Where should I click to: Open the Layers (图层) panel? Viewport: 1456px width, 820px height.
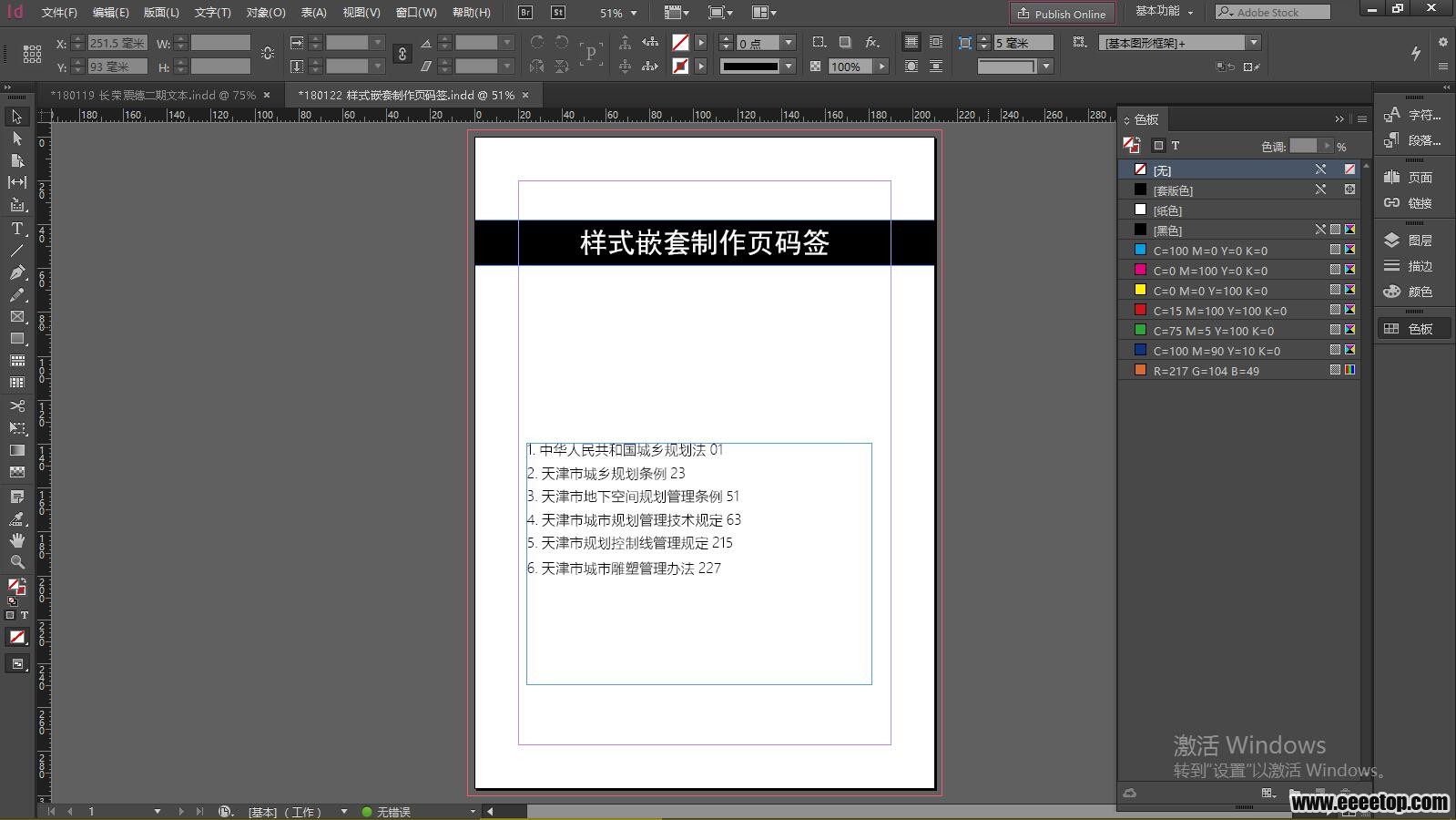pyautogui.click(x=1412, y=241)
